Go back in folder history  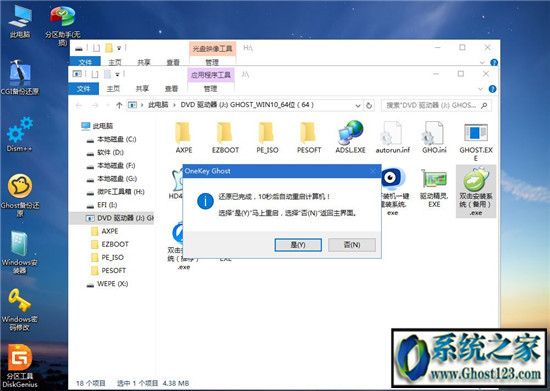pyautogui.click(x=79, y=105)
